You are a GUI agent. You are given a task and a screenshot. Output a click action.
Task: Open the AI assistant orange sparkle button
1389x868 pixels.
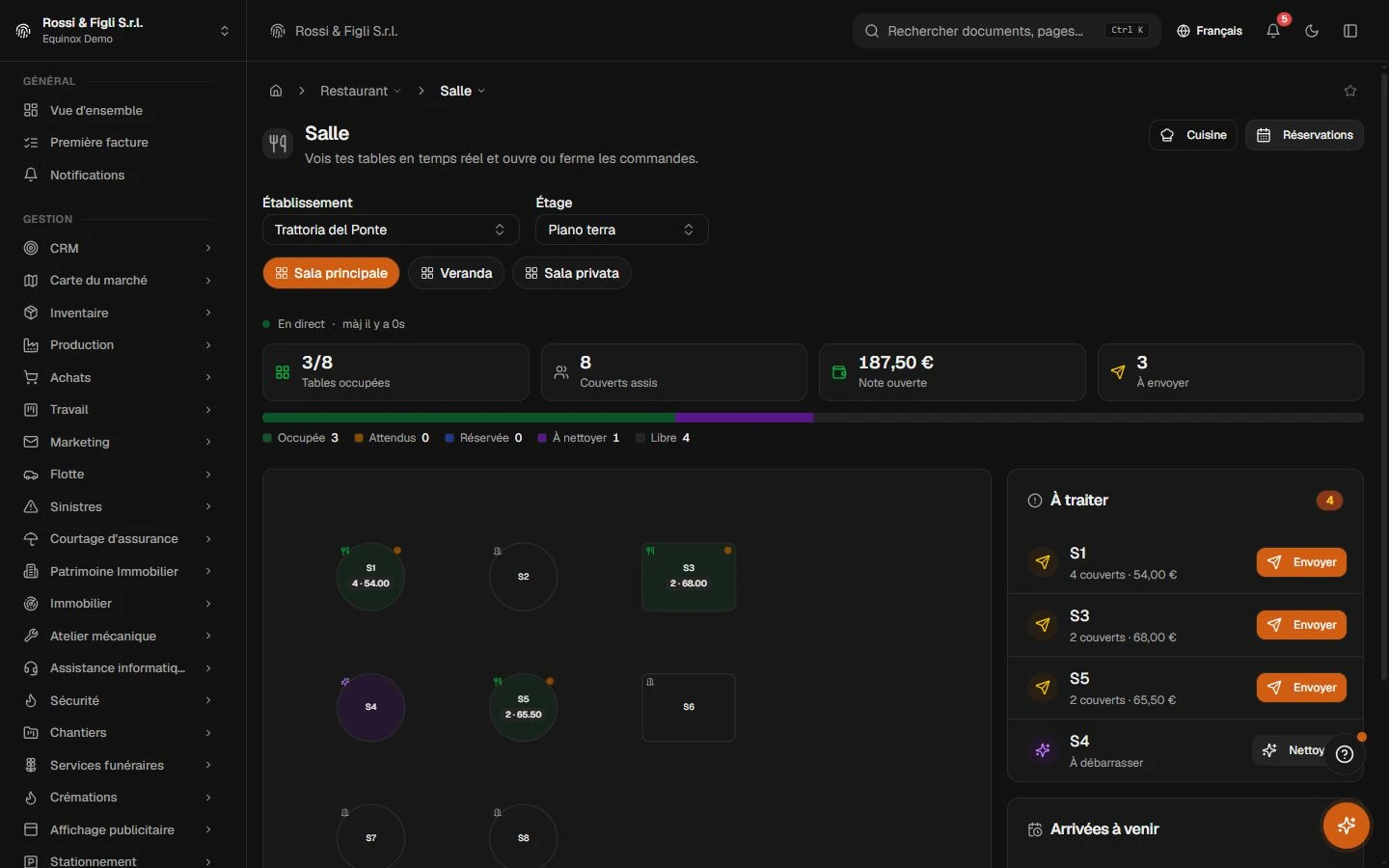point(1347,826)
